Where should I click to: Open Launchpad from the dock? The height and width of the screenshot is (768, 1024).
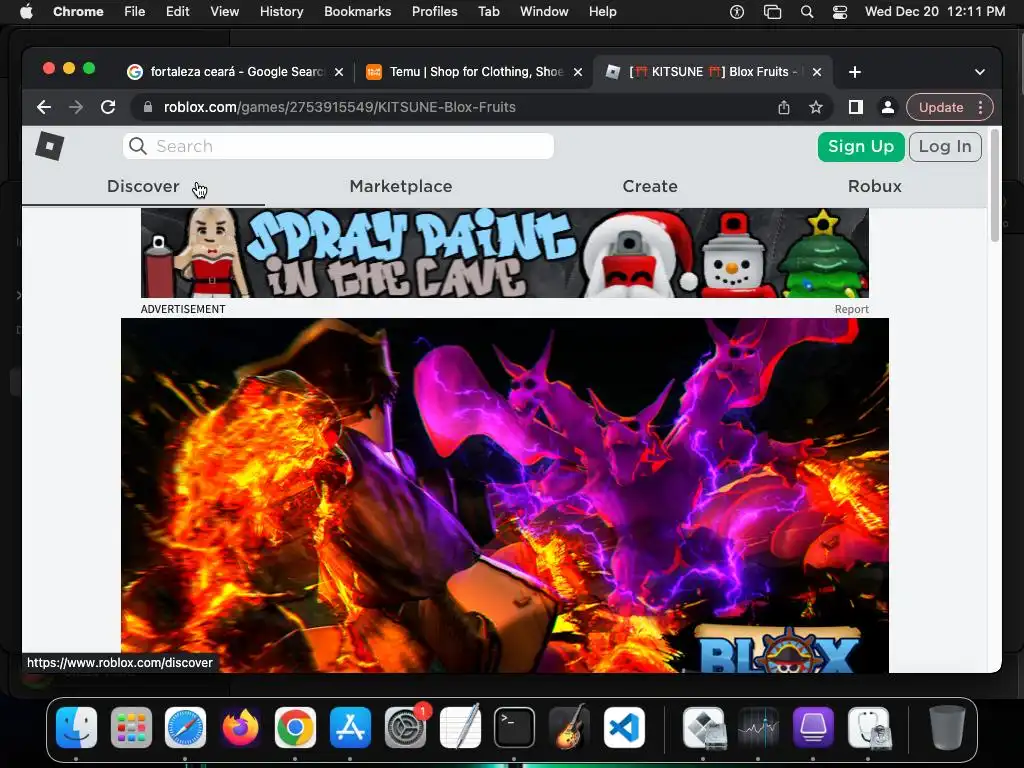pyautogui.click(x=131, y=728)
